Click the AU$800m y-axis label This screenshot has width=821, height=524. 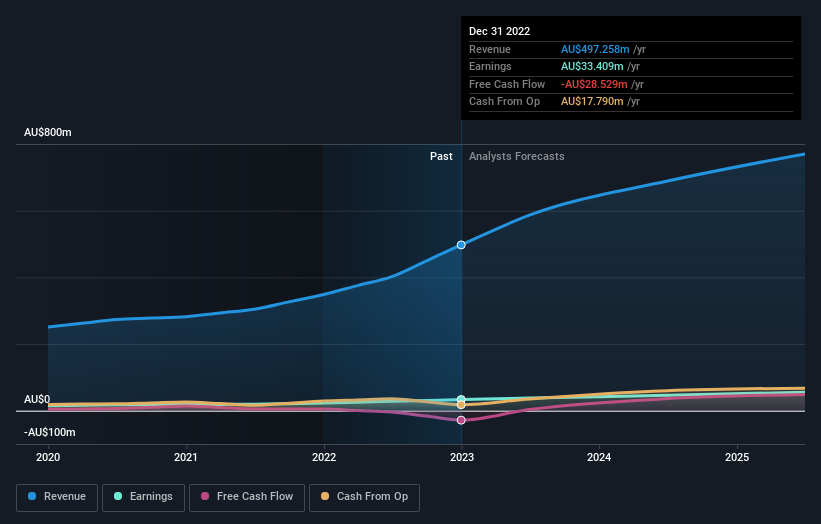coord(48,132)
